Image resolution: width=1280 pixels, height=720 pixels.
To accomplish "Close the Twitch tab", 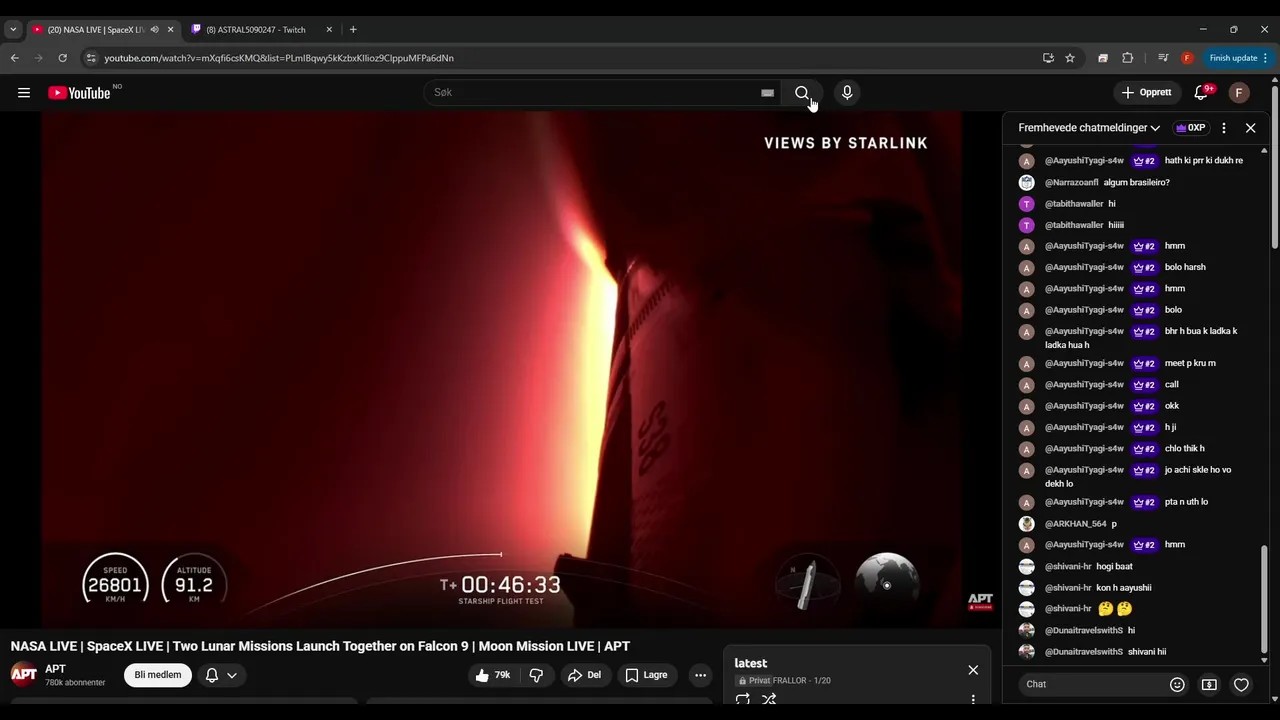I will pyautogui.click(x=329, y=30).
